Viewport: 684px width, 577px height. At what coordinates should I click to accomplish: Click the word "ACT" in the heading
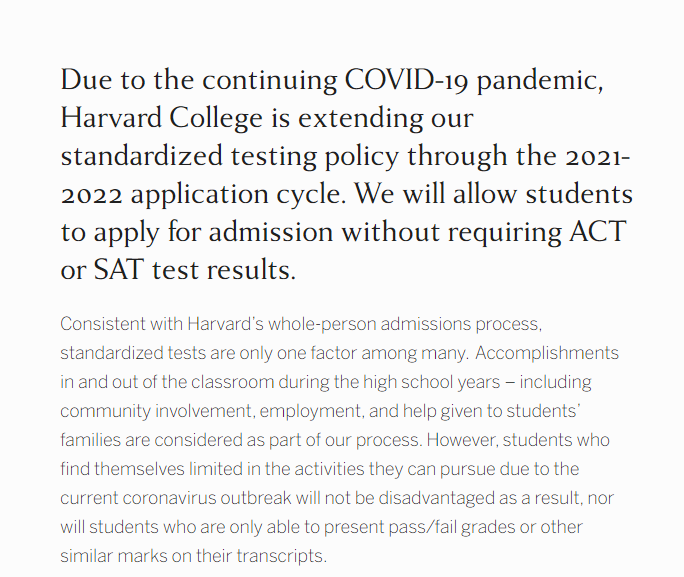pos(593,232)
